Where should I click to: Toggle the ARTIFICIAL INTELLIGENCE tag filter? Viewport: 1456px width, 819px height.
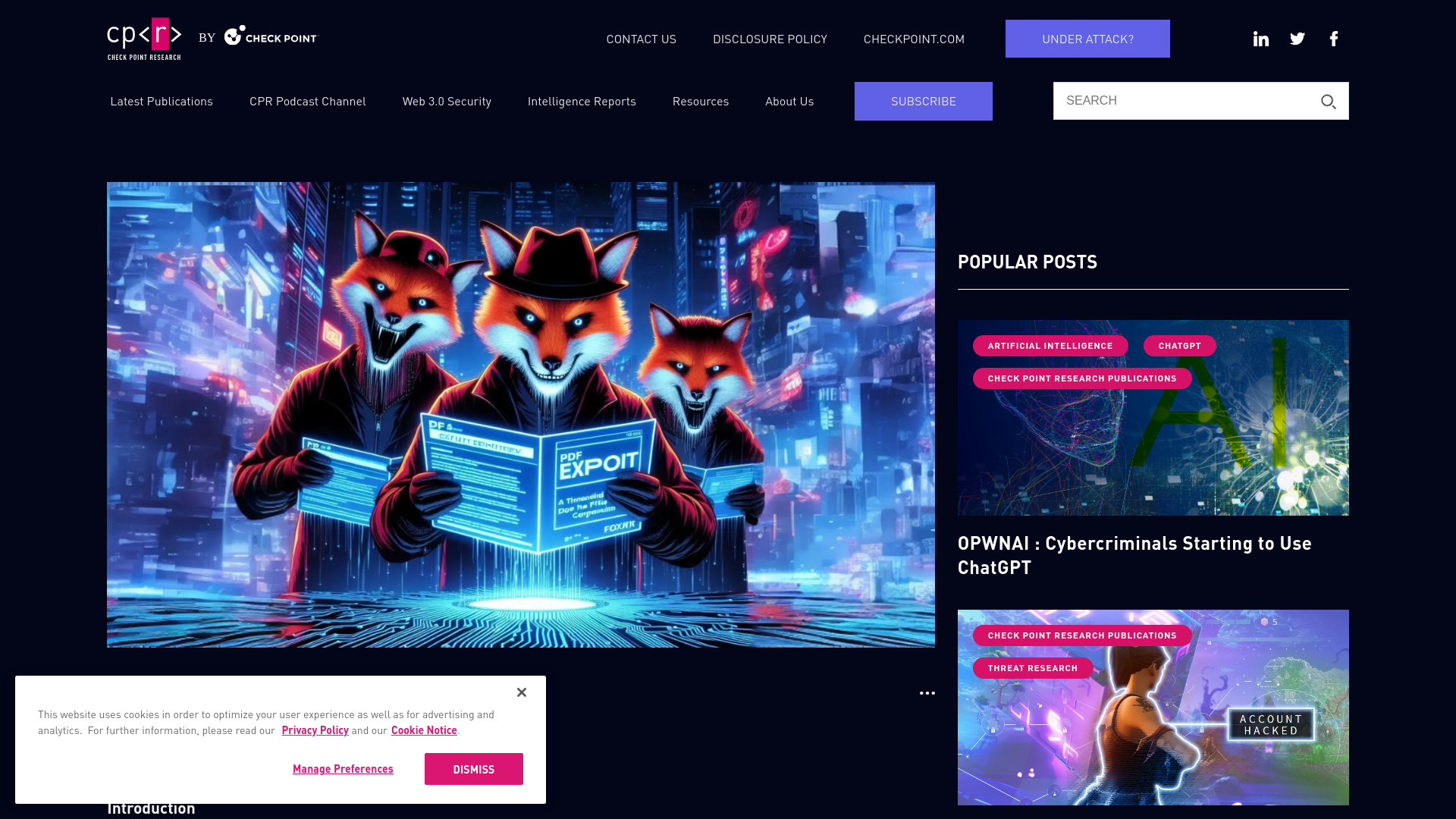pos(1050,345)
